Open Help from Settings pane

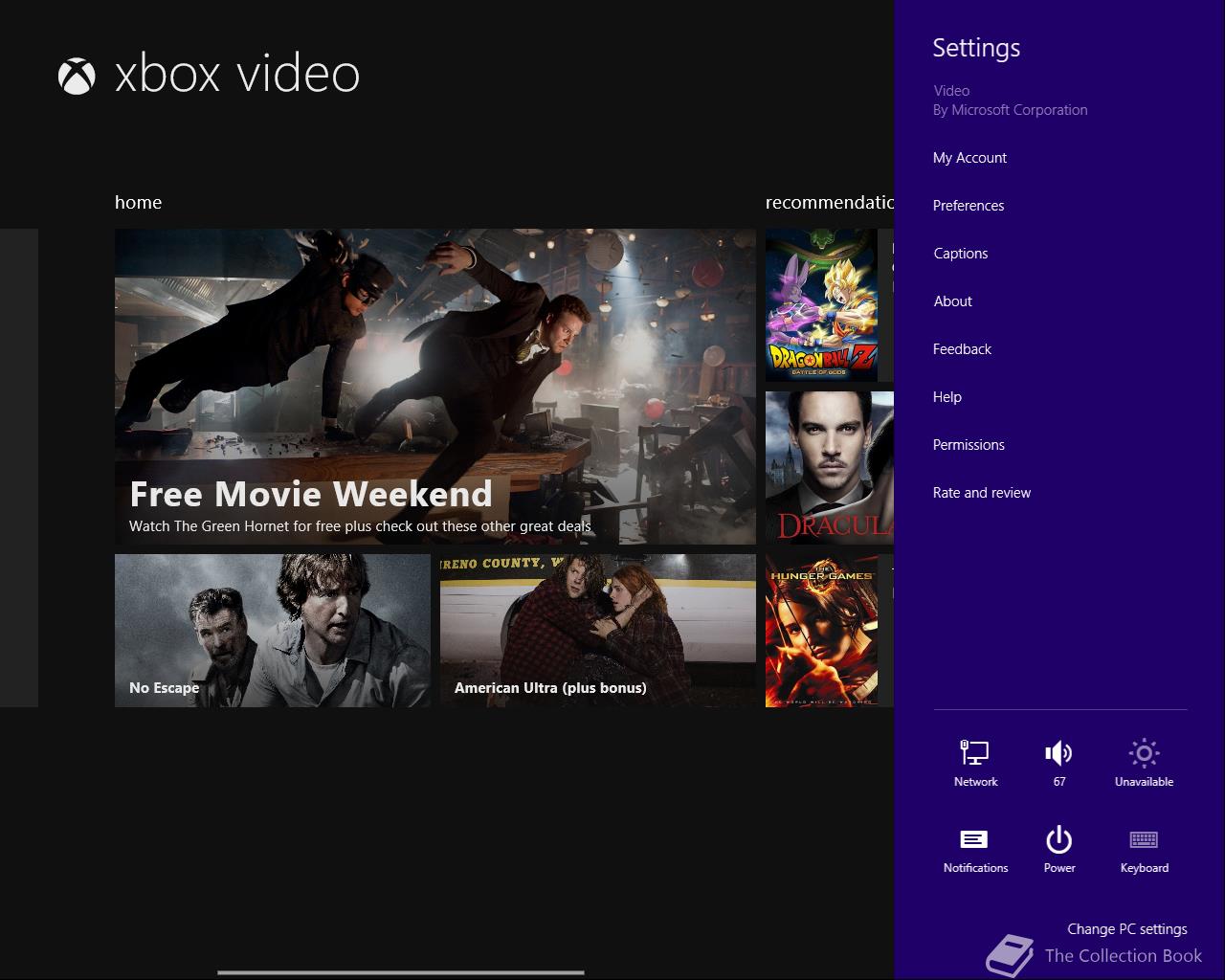[947, 397]
